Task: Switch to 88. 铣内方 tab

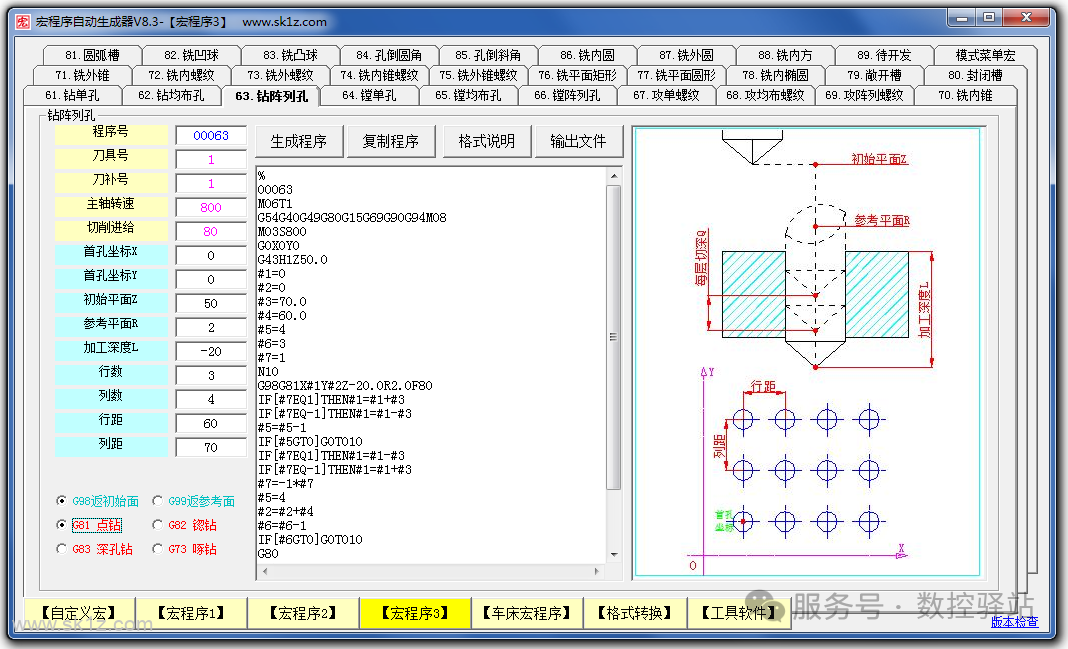Action: point(785,55)
